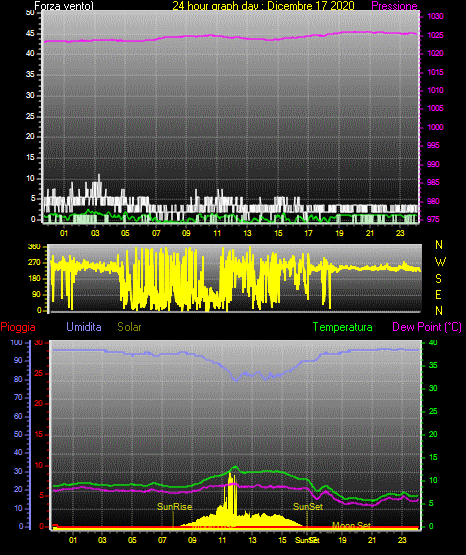Click the E wind direction letter
The image size is (466, 555).
tap(438, 294)
